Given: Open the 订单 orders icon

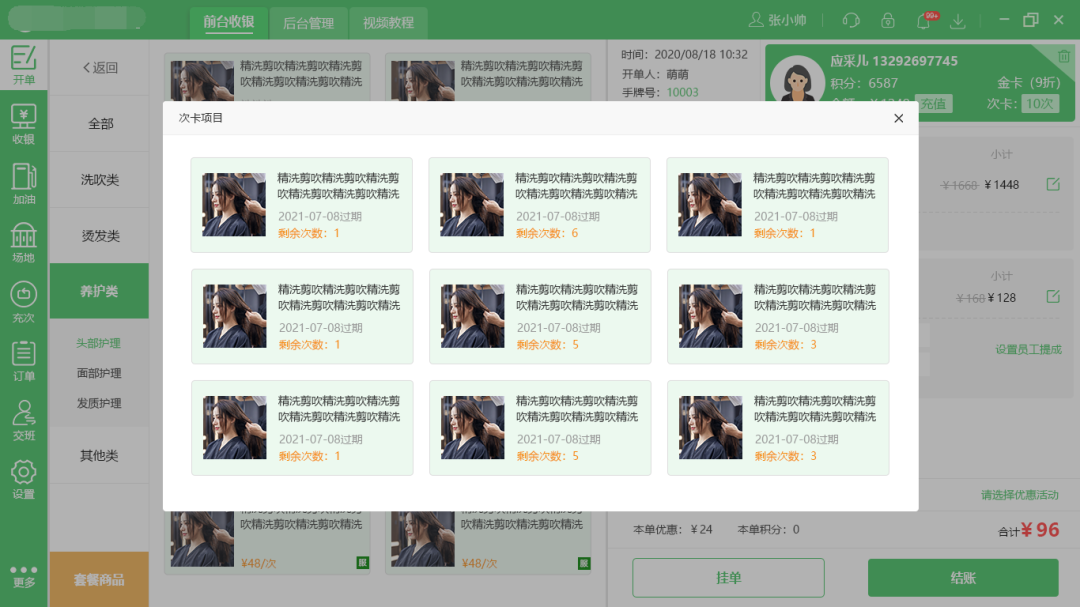Looking at the screenshot, I should (x=23, y=360).
